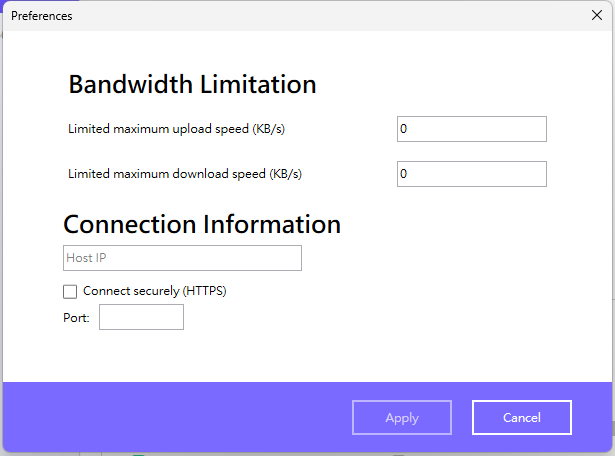Close the Preferences dialog with X
This screenshot has width=615, height=456.
597,16
